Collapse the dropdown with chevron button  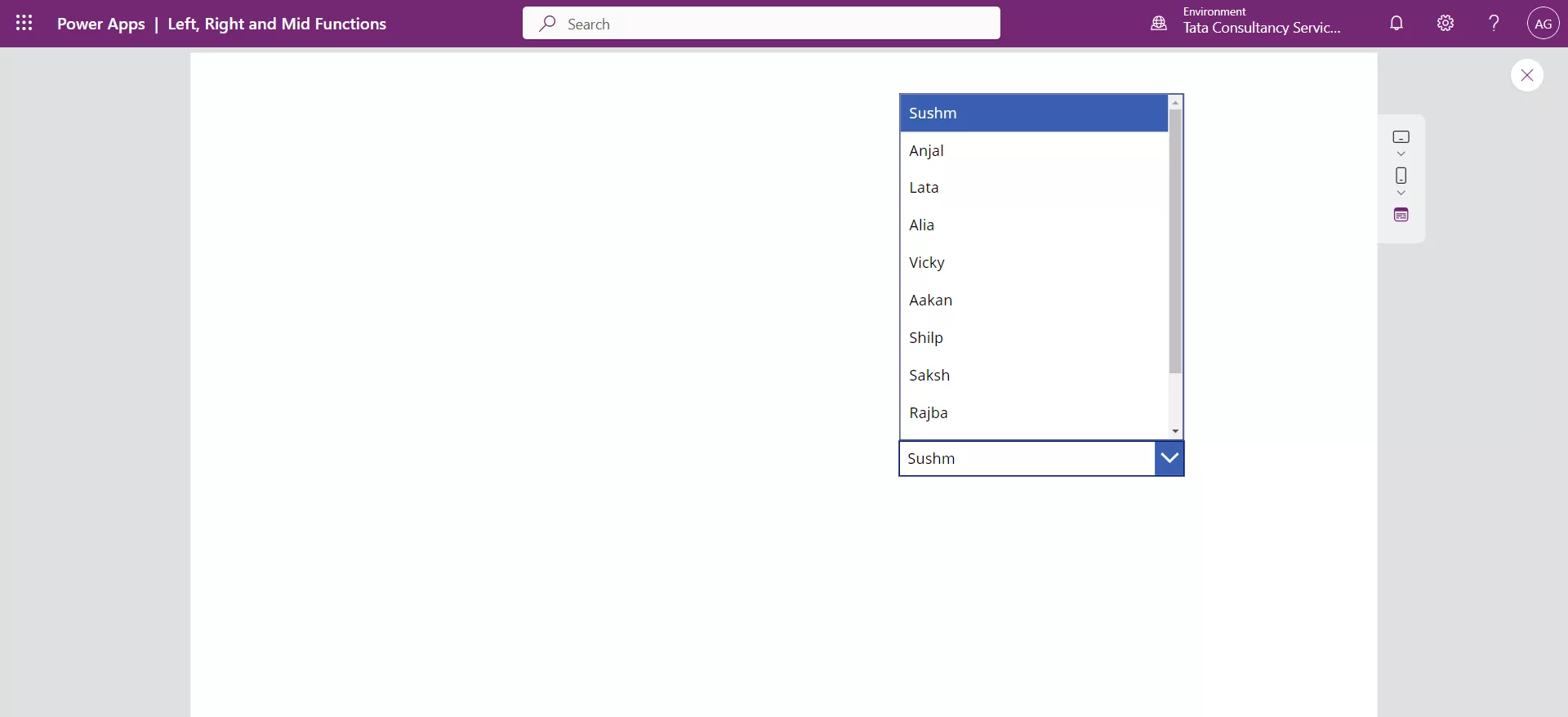tap(1169, 458)
